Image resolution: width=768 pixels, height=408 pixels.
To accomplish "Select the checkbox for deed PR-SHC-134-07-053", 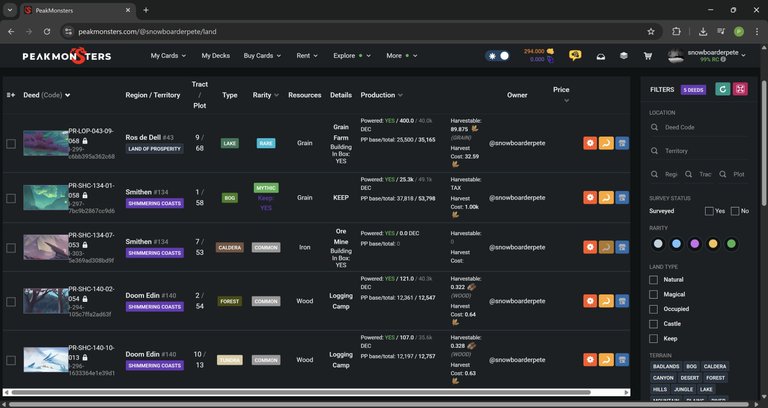I will (x=11, y=248).
